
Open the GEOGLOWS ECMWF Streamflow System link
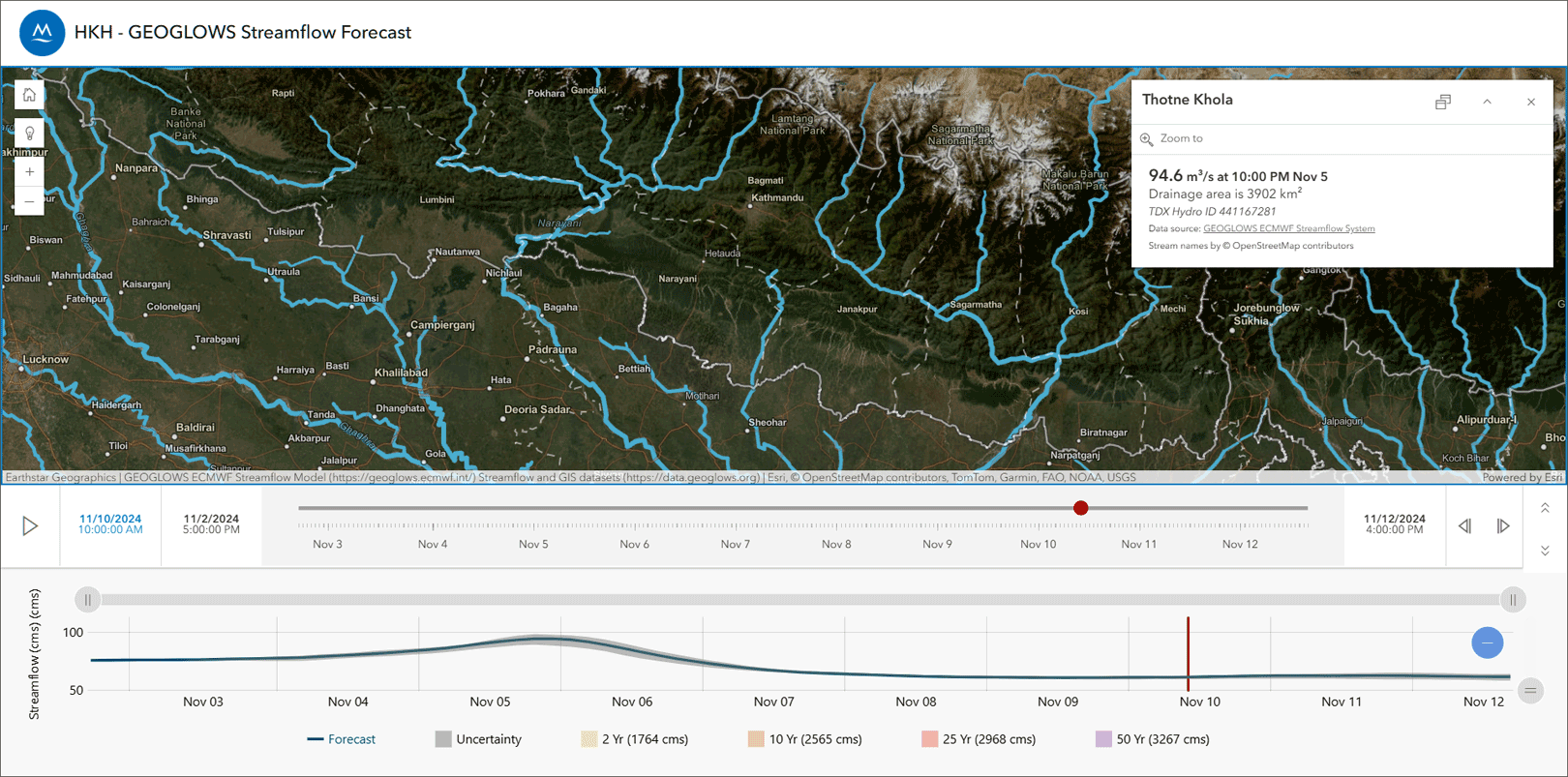(x=1288, y=229)
